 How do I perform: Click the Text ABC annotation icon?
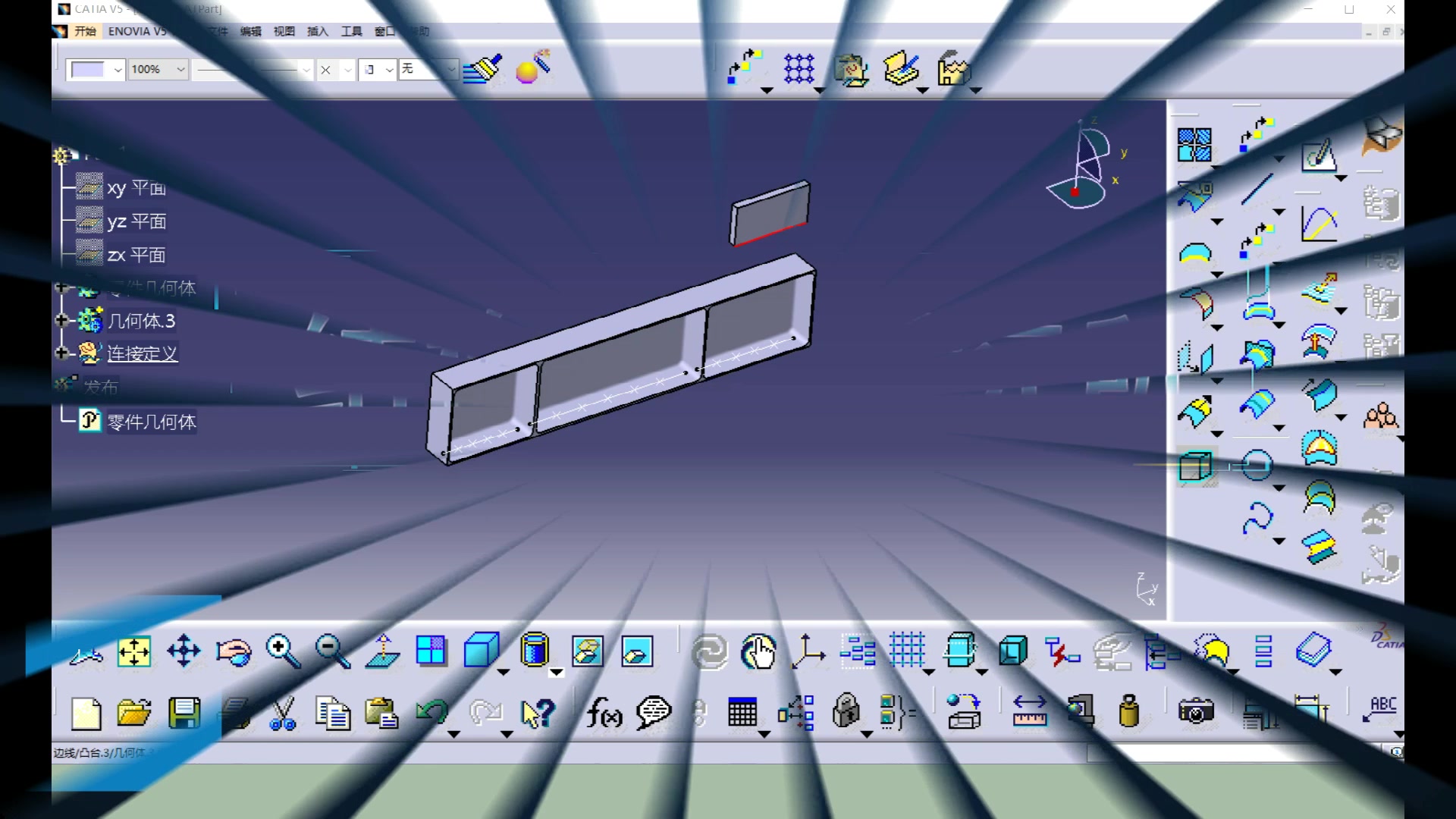1380,710
